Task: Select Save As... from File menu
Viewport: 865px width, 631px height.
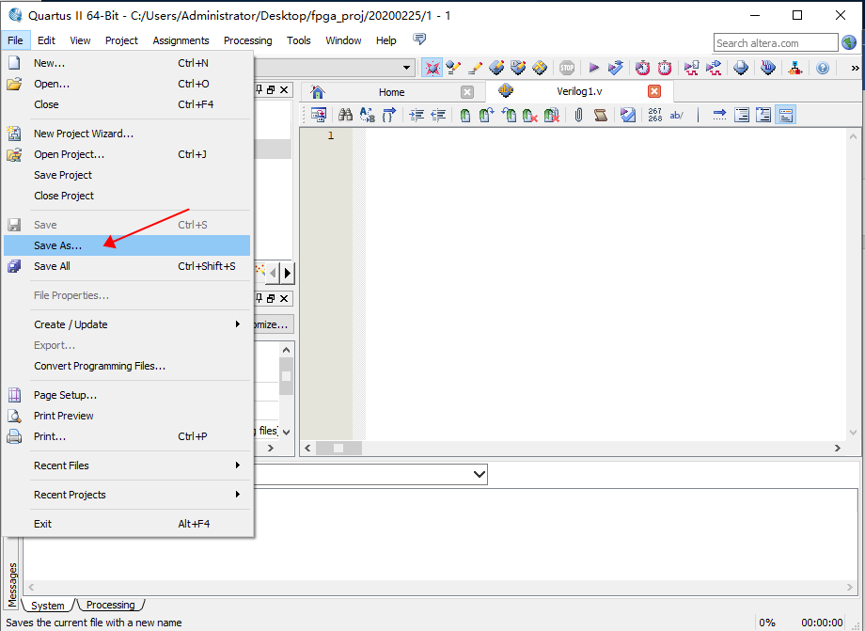Action: pos(58,245)
